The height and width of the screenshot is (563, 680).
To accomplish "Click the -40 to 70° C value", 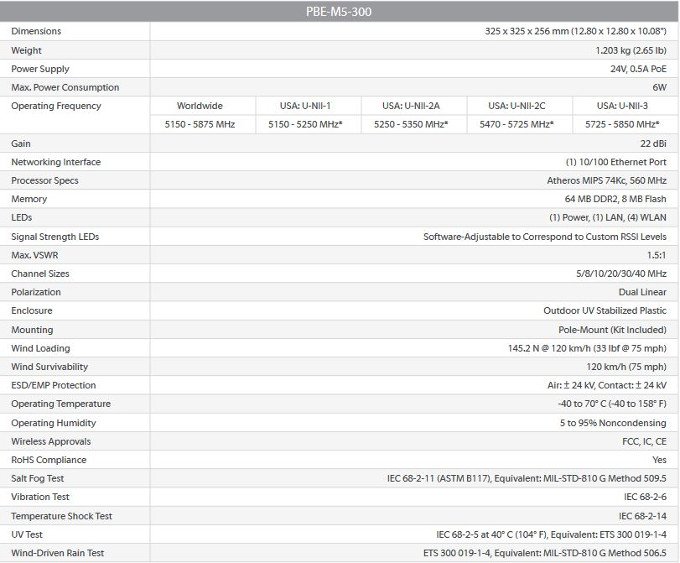I will tap(612, 404).
